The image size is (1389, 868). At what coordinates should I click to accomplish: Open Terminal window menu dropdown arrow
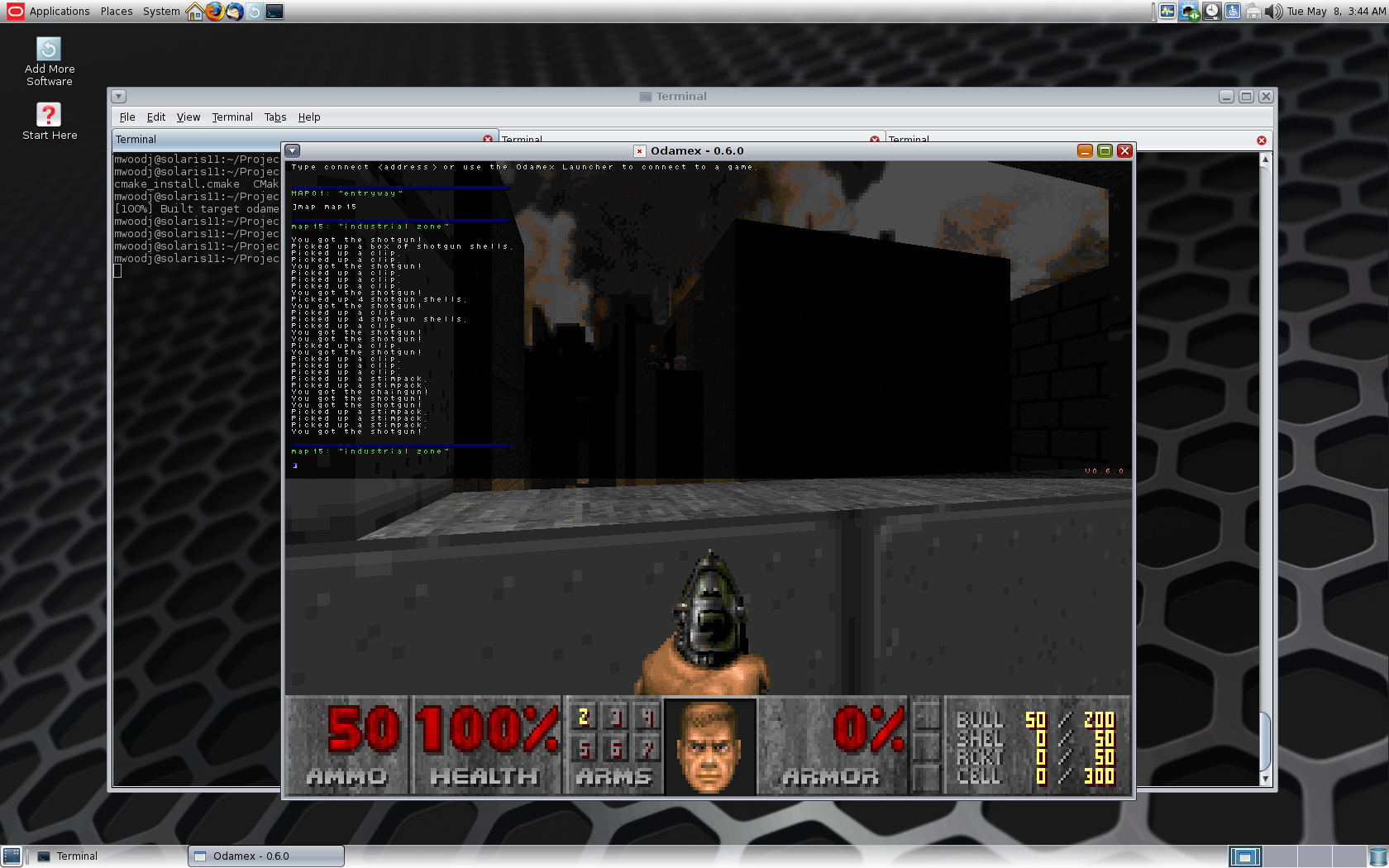point(119,97)
